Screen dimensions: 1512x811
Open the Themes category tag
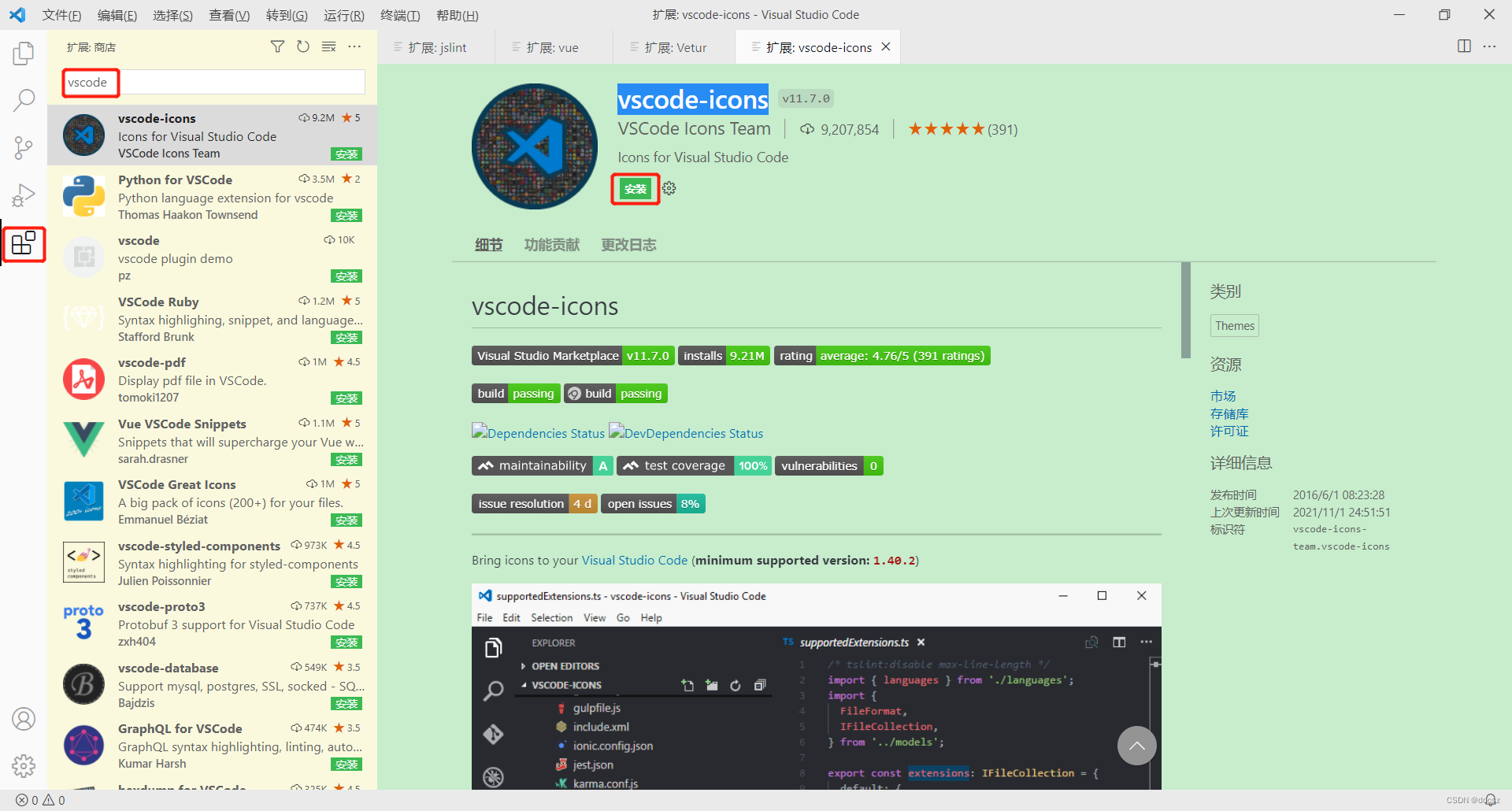click(x=1234, y=326)
